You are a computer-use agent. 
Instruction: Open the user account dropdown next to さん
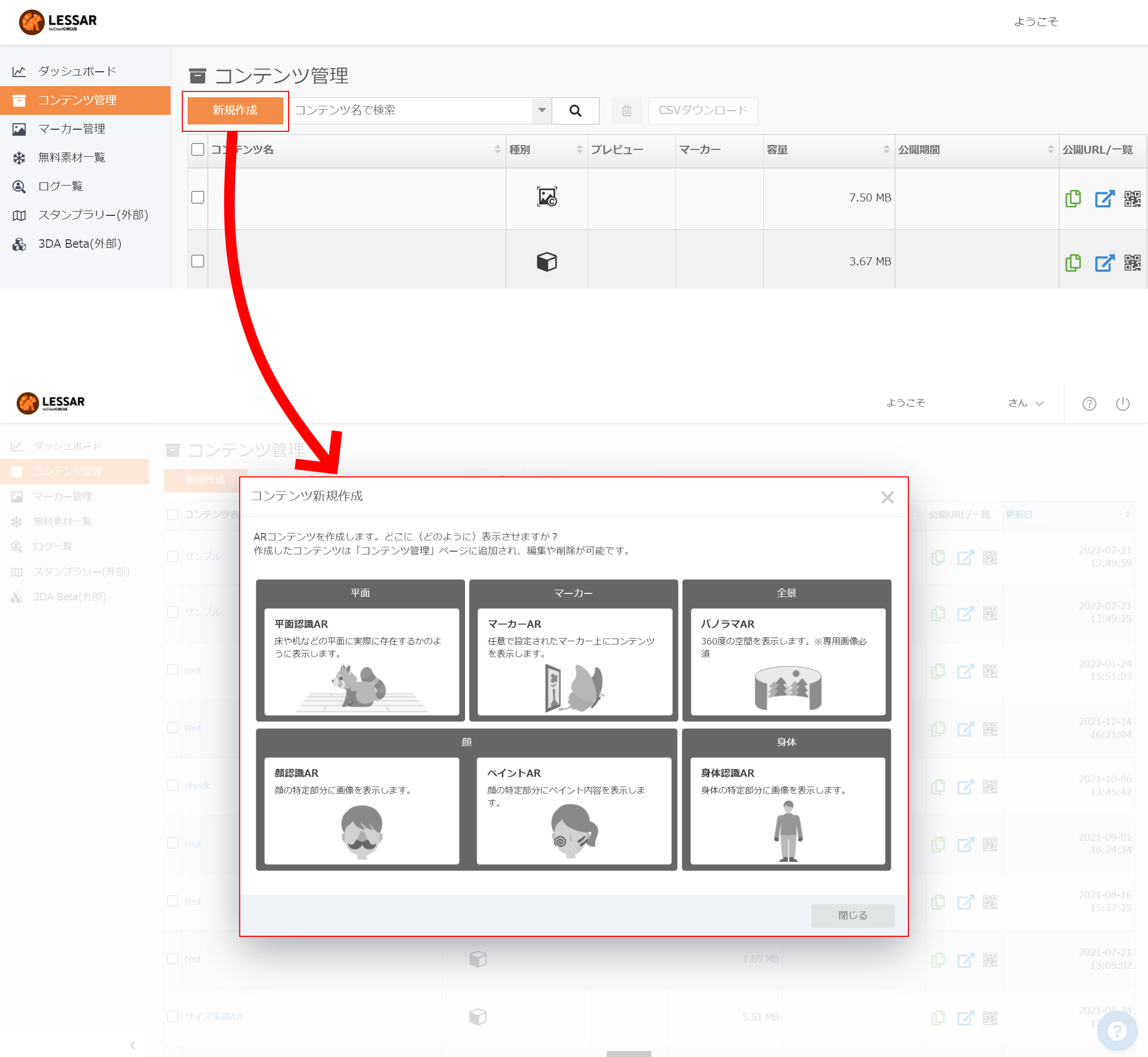(1040, 403)
